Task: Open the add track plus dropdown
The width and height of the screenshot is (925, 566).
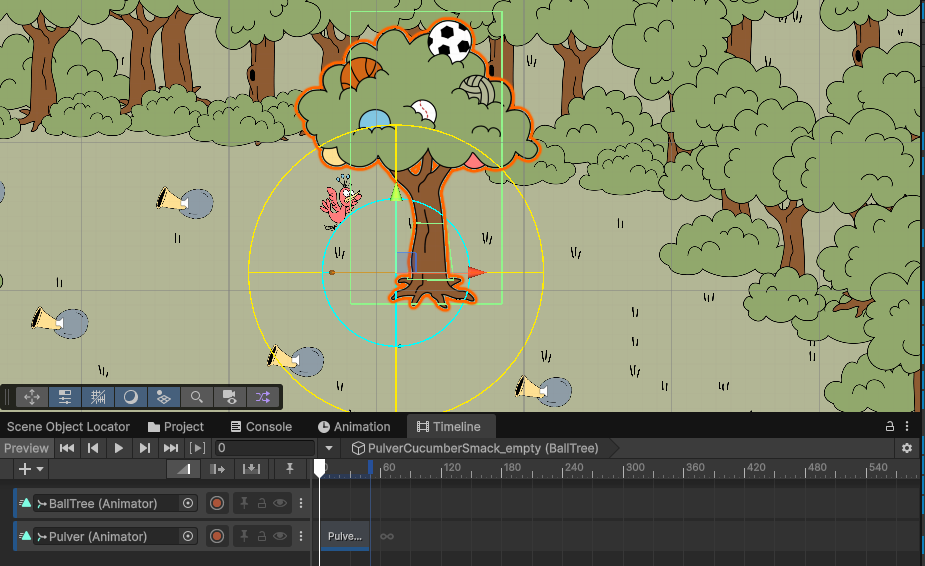Action: pyautogui.click(x=31, y=468)
